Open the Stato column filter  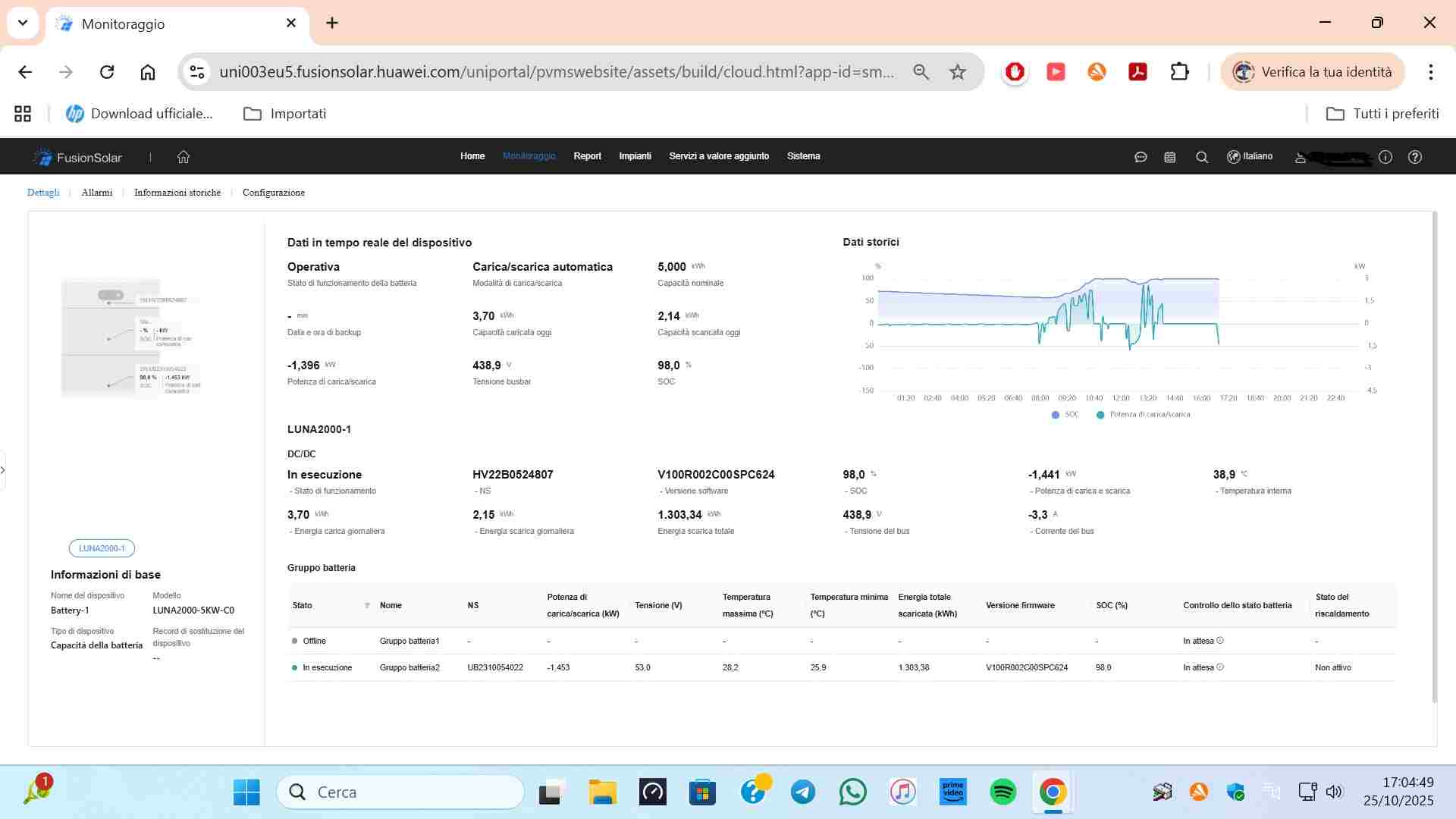click(367, 606)
